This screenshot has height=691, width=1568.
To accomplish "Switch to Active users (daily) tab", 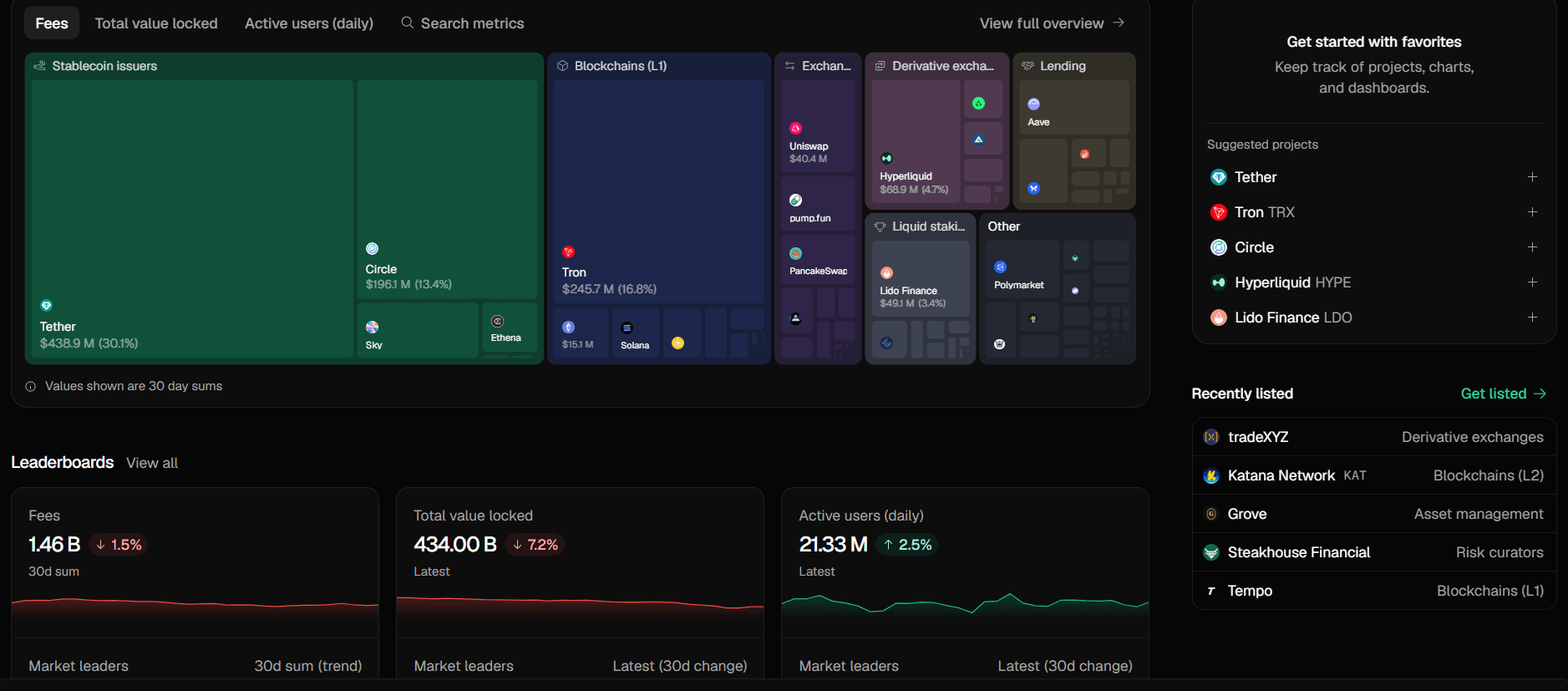I will (309, 23).
